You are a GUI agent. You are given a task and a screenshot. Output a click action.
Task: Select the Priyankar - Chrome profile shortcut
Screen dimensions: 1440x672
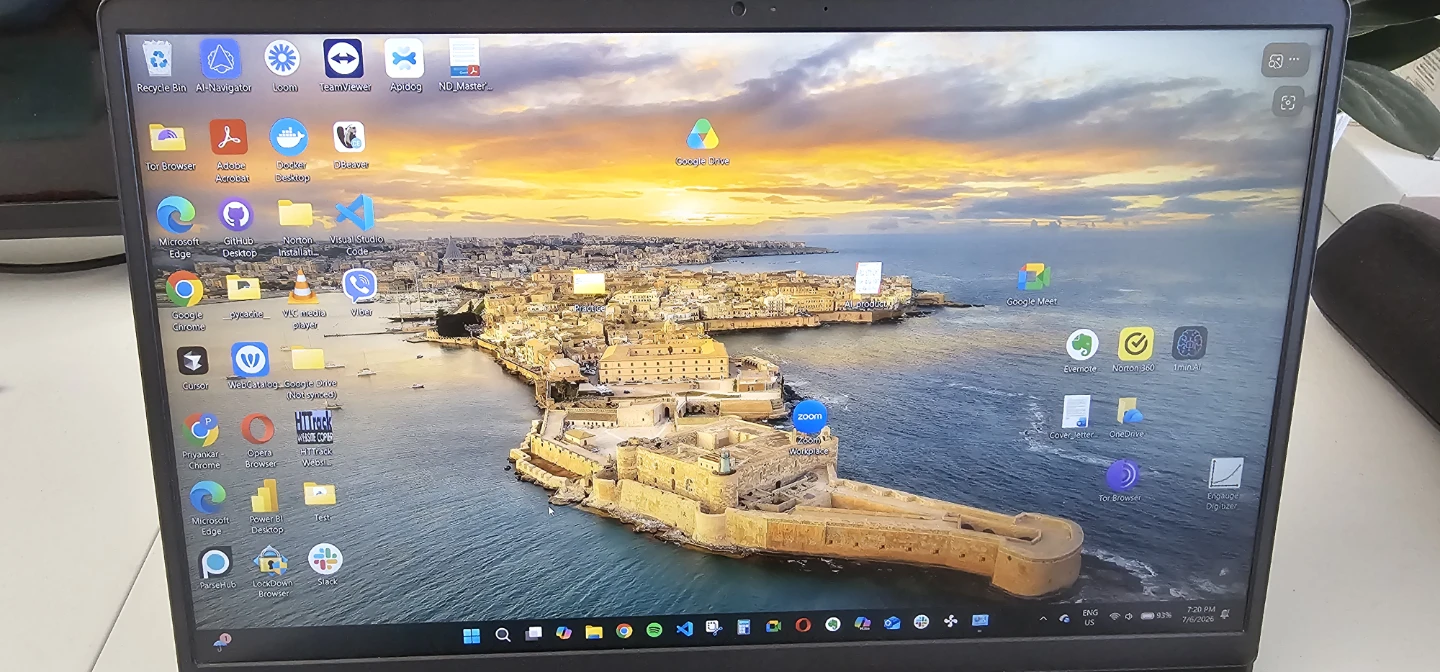(202, 441)
